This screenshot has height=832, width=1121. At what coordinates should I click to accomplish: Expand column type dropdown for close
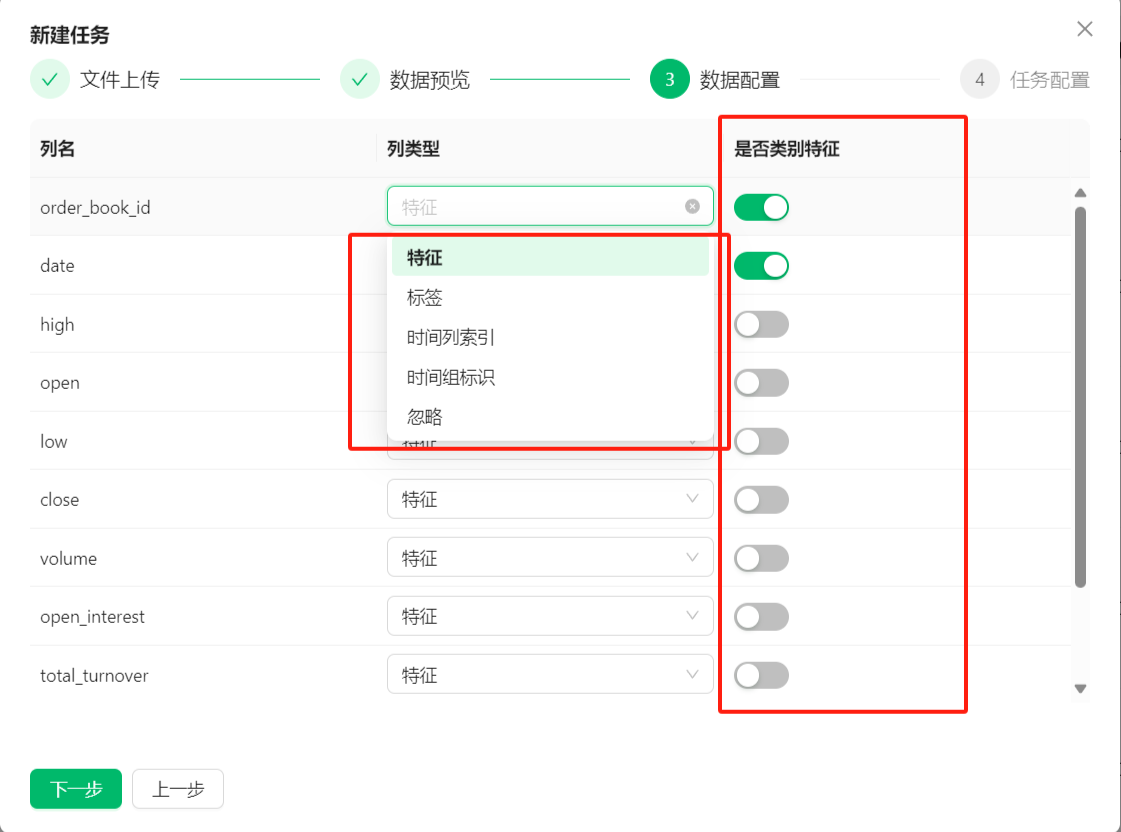pyautogui.click(x=550, y=499)
